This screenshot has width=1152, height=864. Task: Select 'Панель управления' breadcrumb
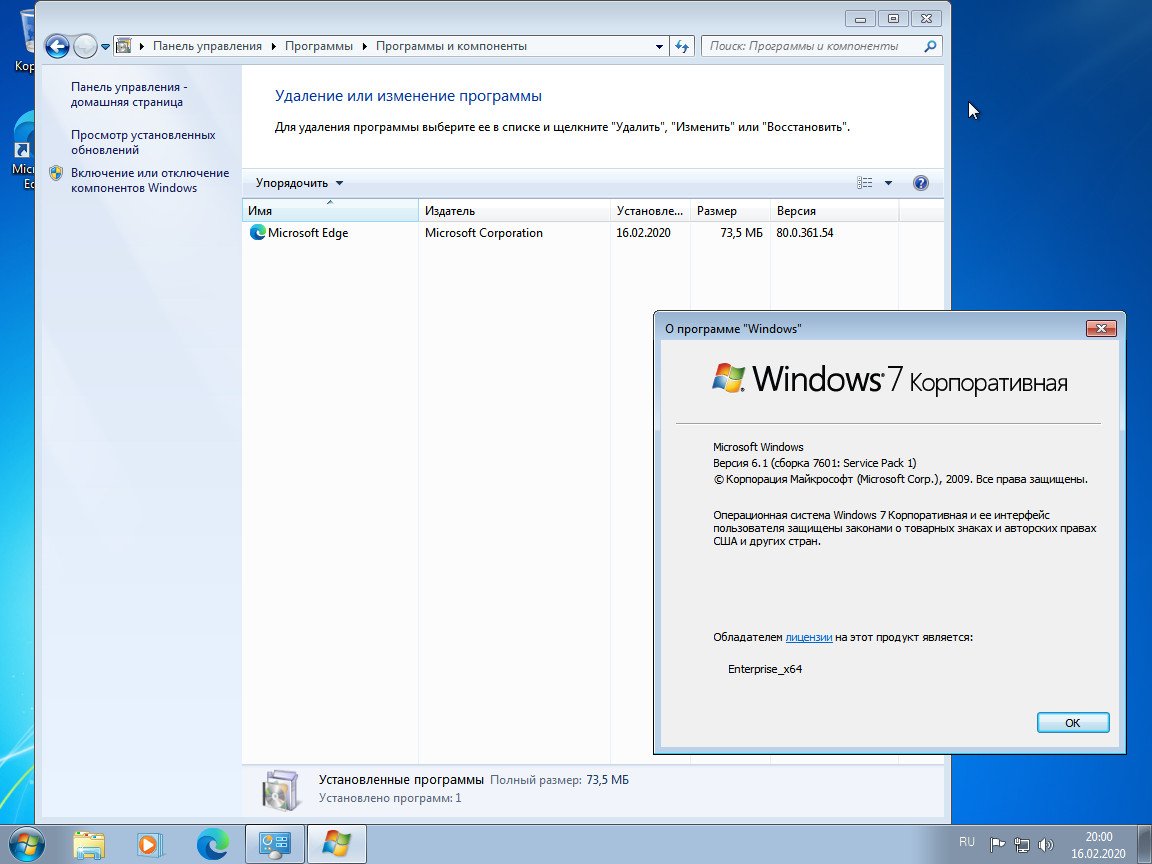pos(206,46)
